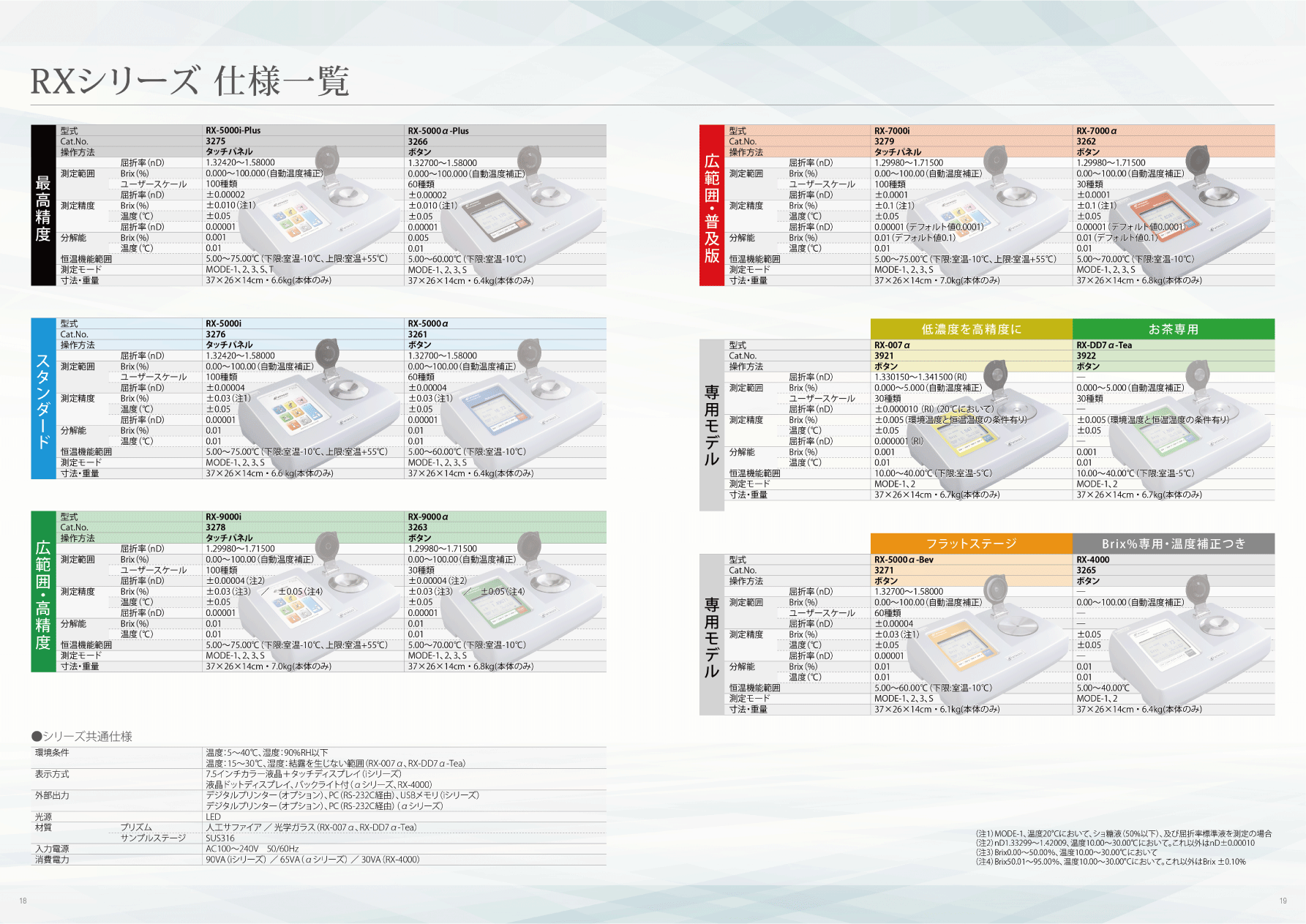
Task: Select Cat.No. value '3275'
Action: pyautogui.click(x=216, y=141)
